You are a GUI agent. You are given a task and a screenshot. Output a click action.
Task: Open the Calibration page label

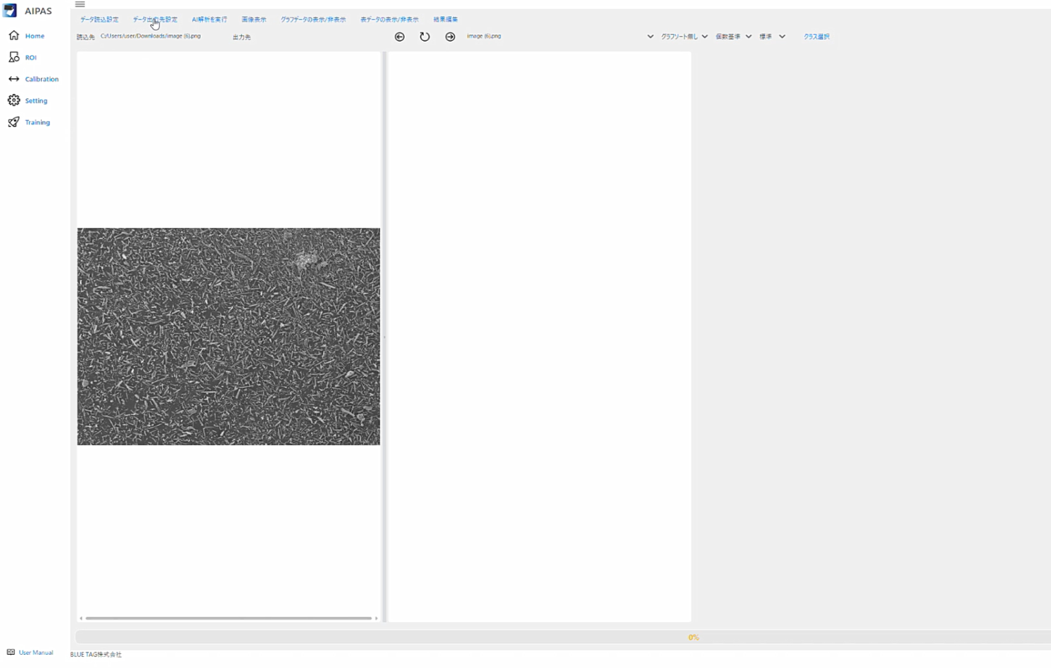42,79
